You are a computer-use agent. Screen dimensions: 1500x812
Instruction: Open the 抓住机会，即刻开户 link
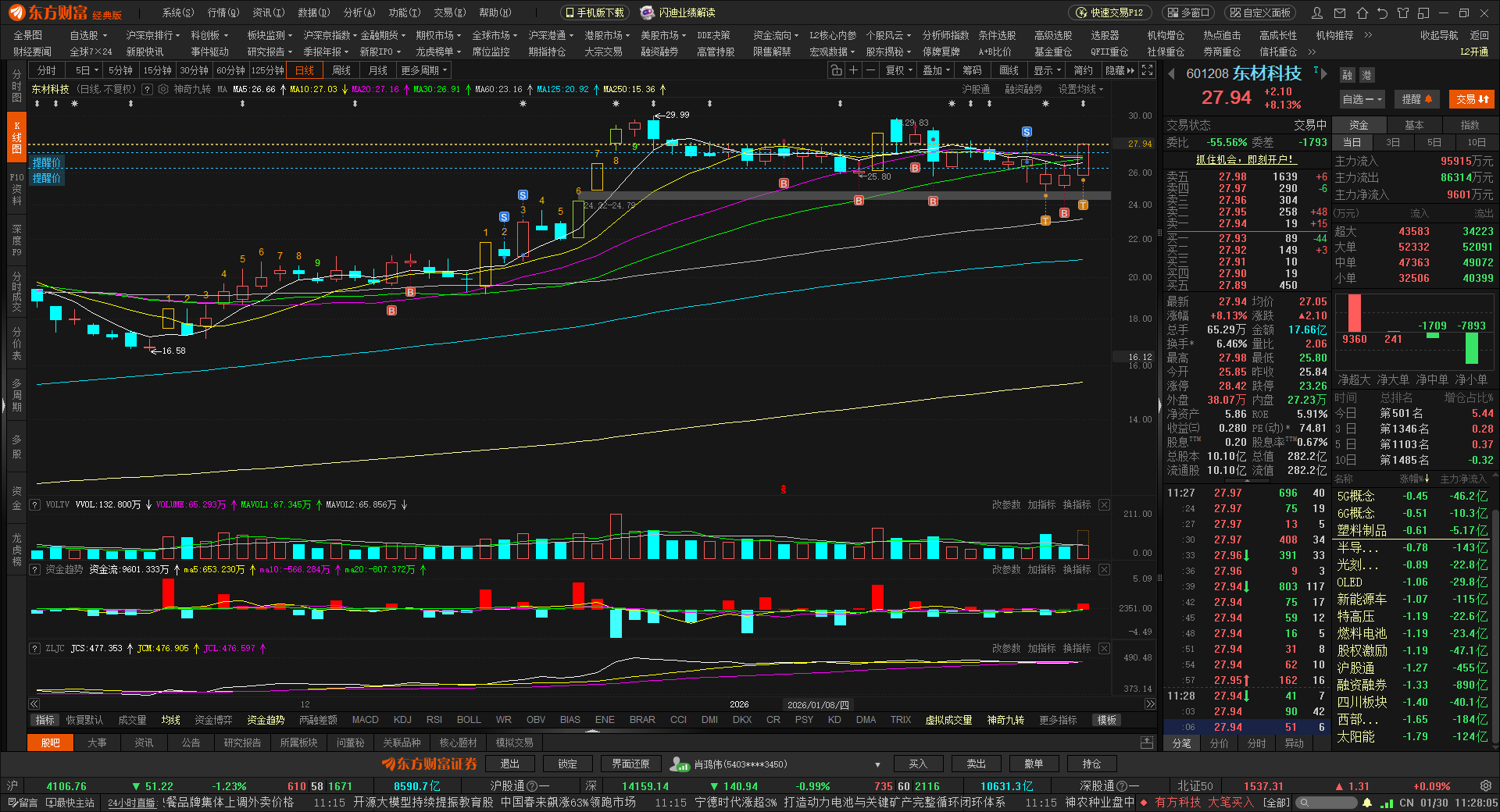click(1245, 159)
